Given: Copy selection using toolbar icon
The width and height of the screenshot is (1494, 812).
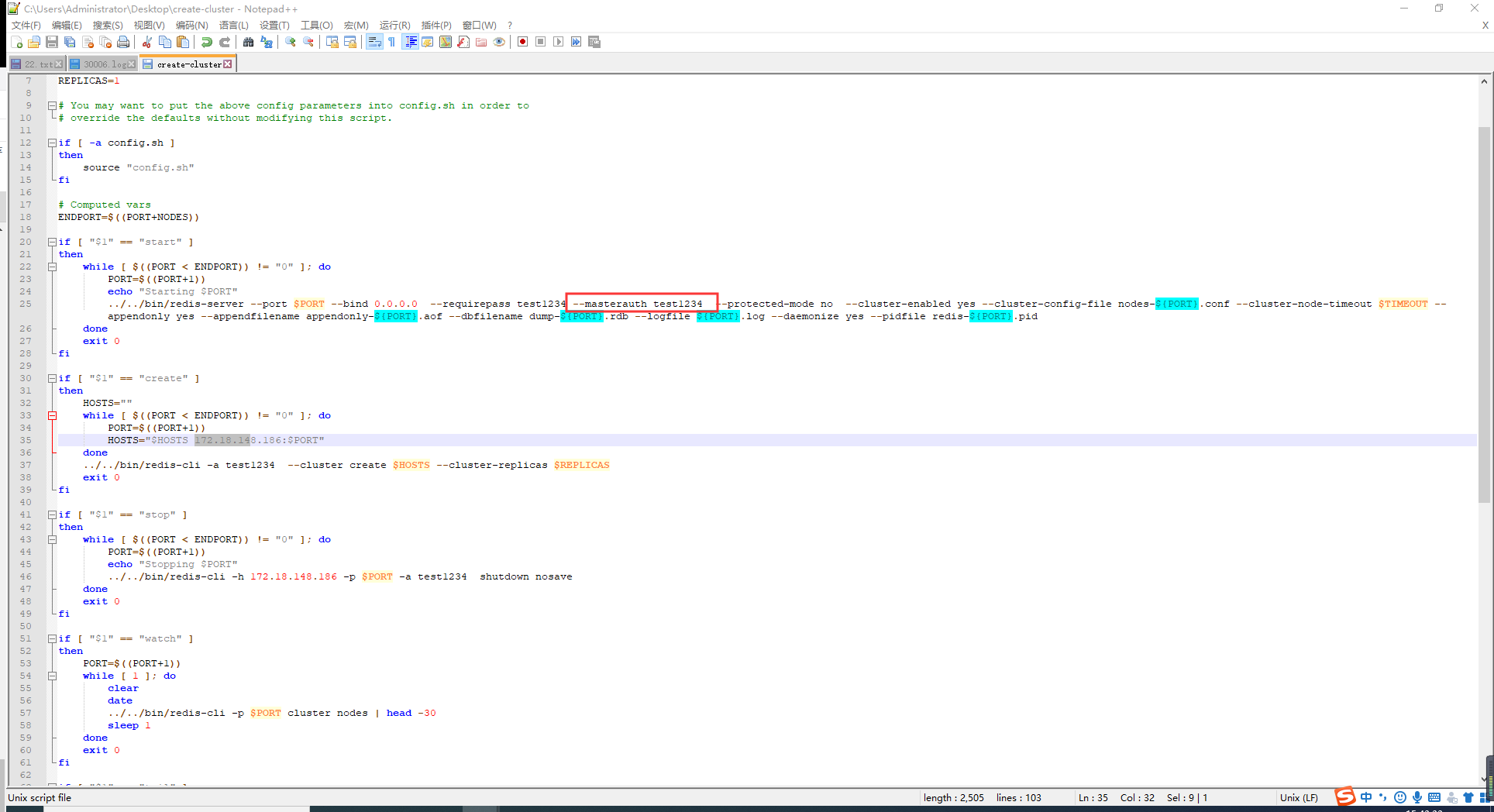Looking at the screenshot, I should pyautogui.click(x=165, y=42).
